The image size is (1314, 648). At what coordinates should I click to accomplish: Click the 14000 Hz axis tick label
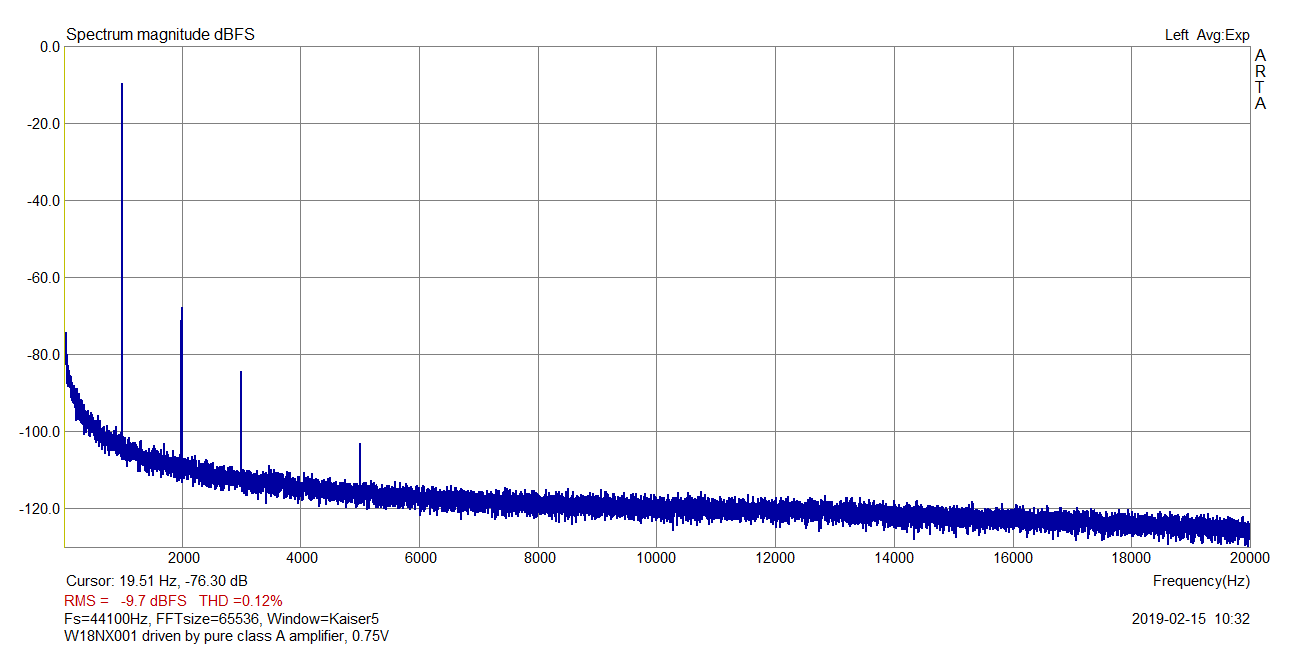click(894, 557)
